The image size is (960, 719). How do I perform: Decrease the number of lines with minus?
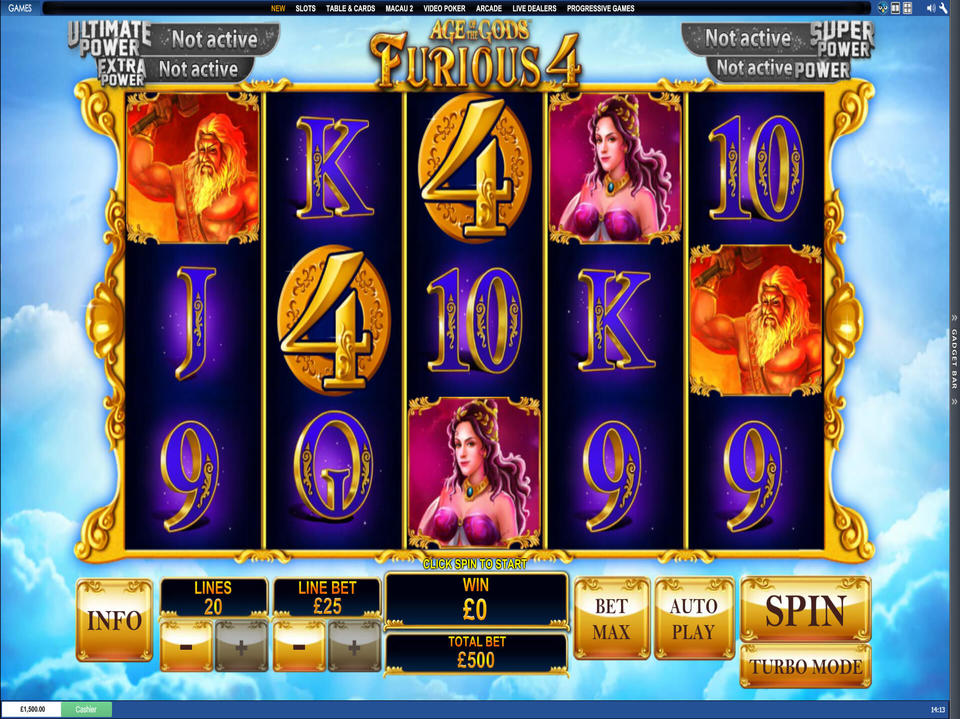pyautogui.click(x=186, y=646)
